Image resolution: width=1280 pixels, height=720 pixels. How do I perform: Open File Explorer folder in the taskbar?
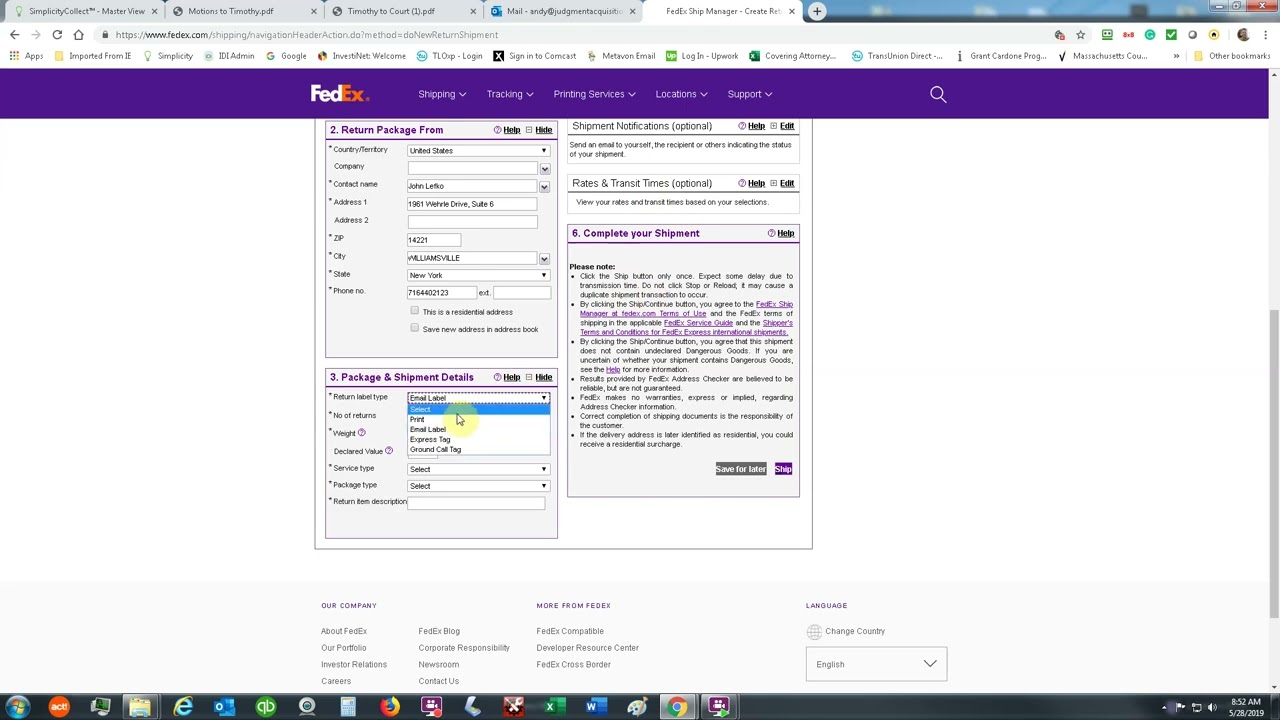tap(141, 707)
